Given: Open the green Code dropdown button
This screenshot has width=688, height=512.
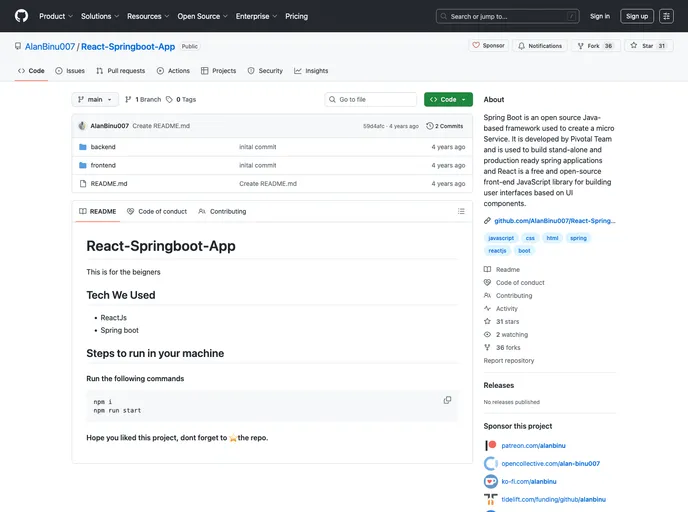Looking at the screenshot, I should pyautogui.click(x=448, y=100).
